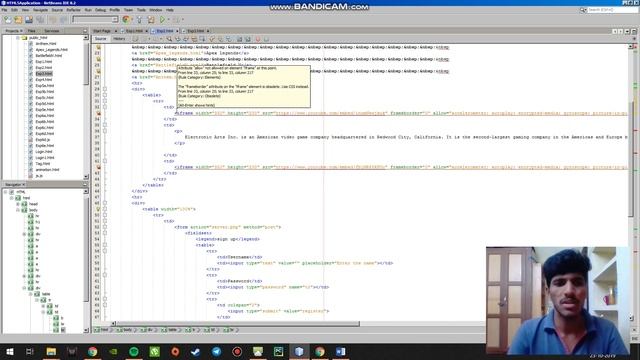Screen dimensions: 640x360
Task: Click the New Project toolbar icon
Action: pyautogui.click(x=18, y=19)
